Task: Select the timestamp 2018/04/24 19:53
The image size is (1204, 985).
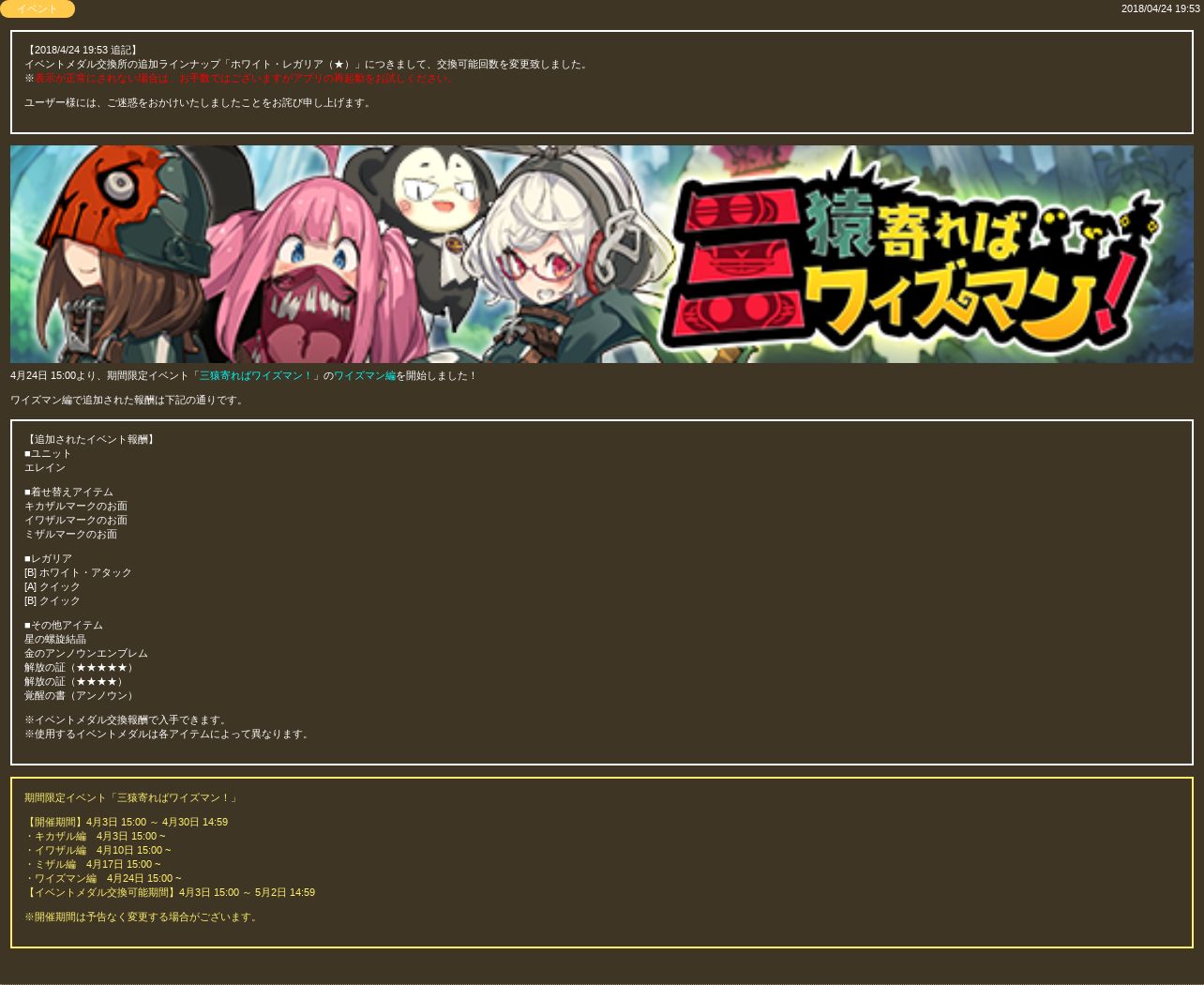Action: pos(1160,8)
